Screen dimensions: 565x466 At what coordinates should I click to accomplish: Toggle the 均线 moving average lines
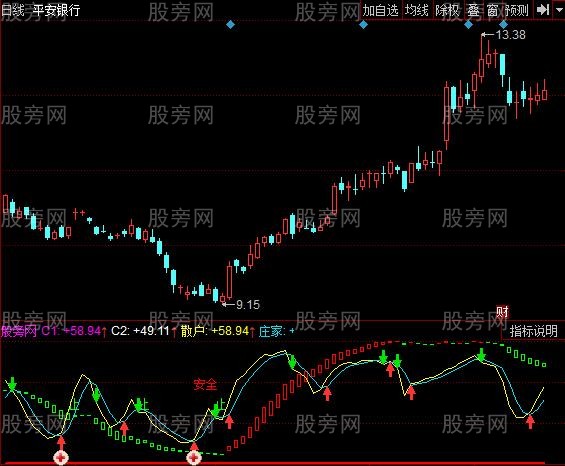[417, 10]
